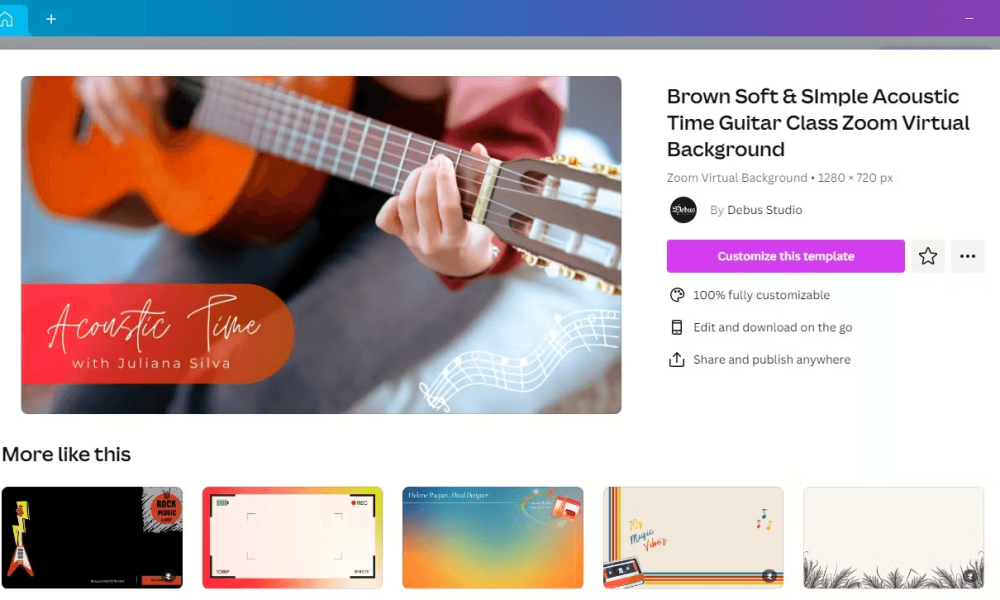The width and height of the screenshot is (1000, 600).
Task: Open the three-dot more options menu
Action: point(967,256)
